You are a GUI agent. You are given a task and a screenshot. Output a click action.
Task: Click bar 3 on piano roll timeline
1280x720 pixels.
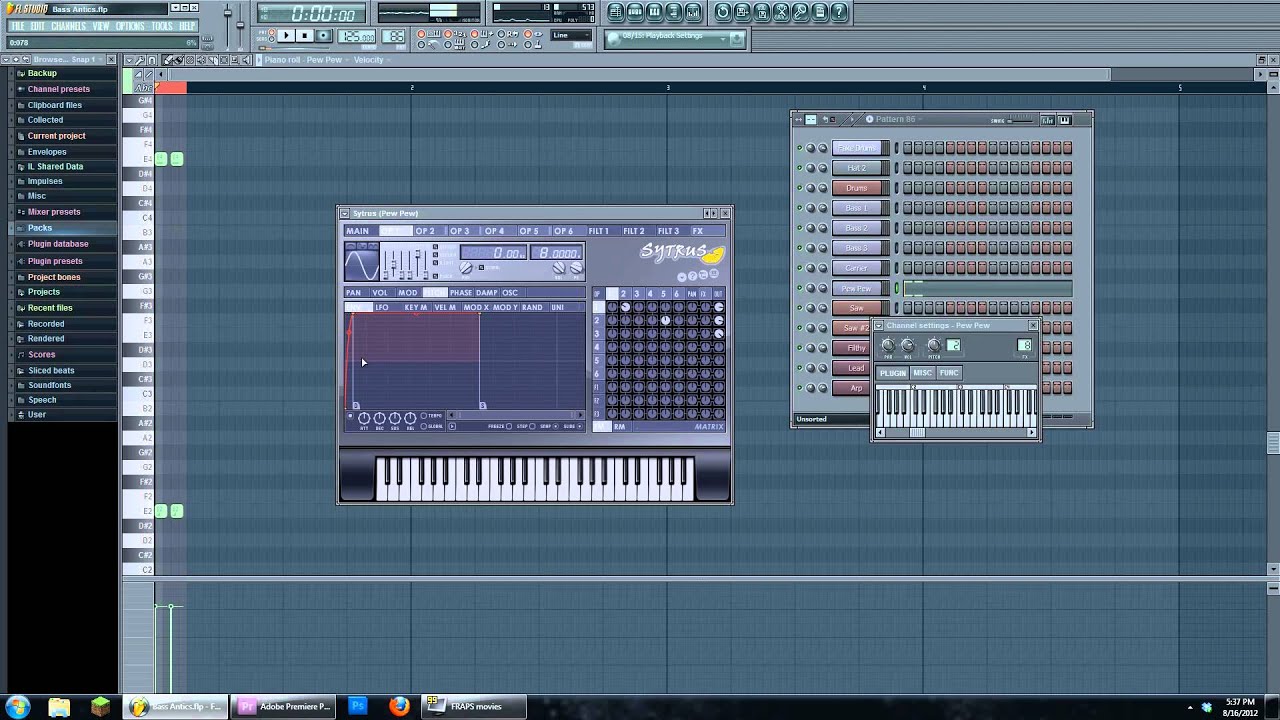[x=668, y=88]
